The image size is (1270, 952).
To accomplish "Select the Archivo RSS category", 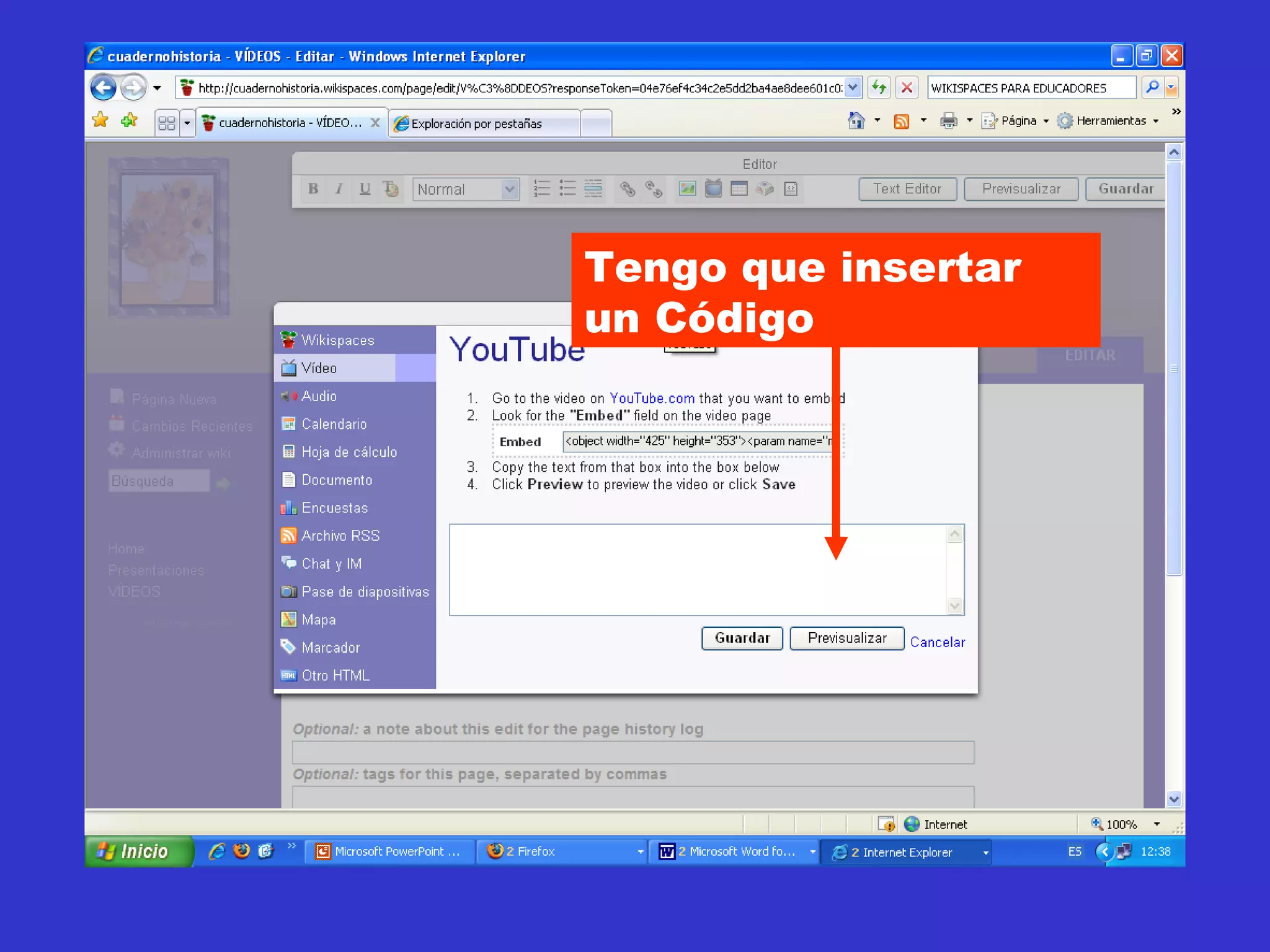I will [355, 535].
